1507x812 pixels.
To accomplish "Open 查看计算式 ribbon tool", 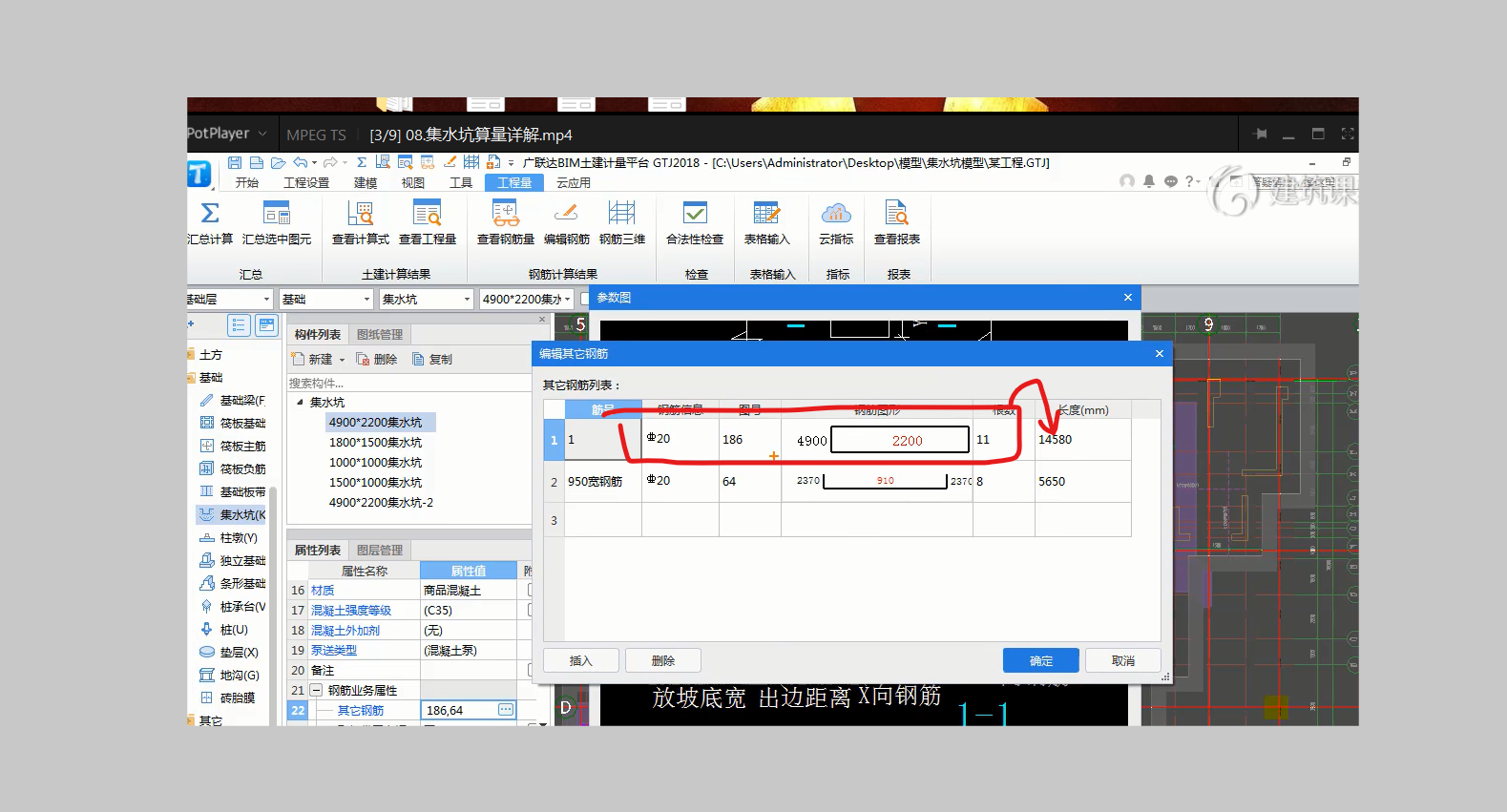I will click(x=361, y=222).
